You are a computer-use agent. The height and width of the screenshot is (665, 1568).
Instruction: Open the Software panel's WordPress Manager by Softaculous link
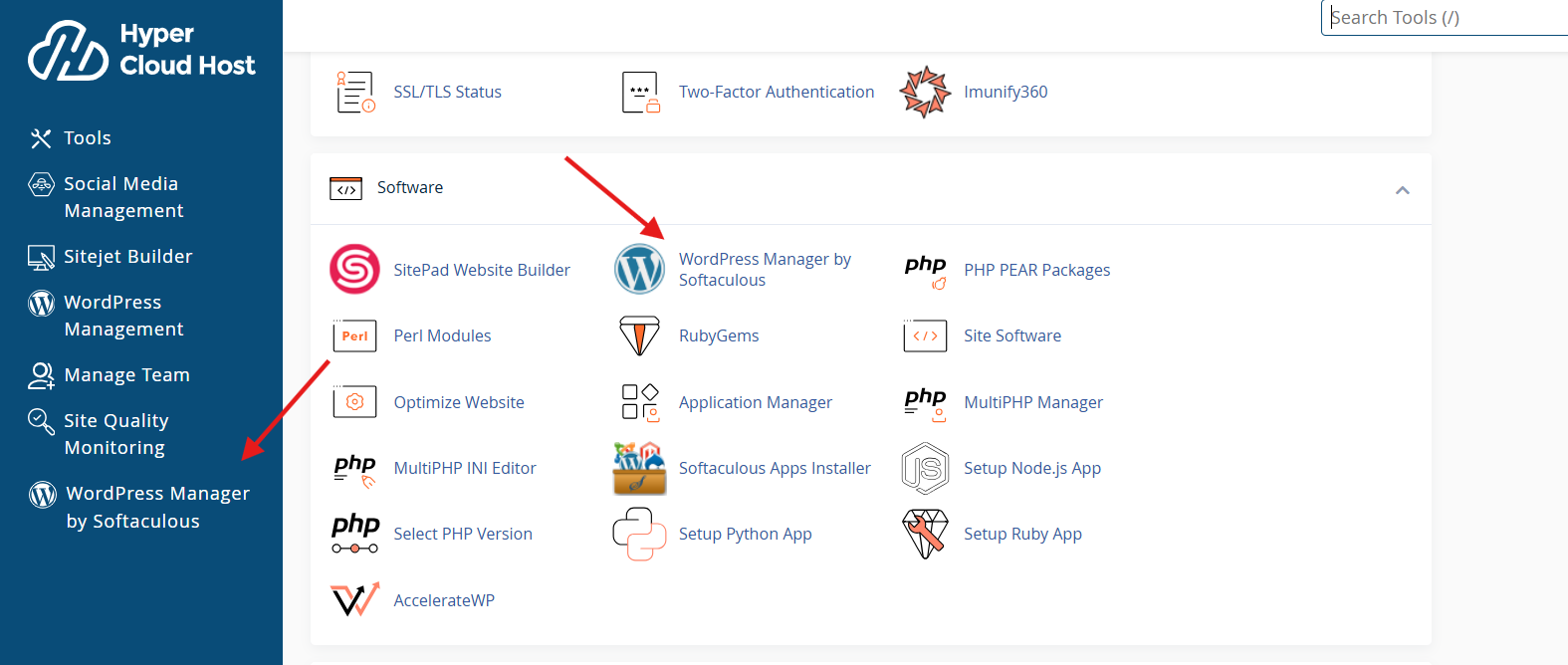click(765, 270)
